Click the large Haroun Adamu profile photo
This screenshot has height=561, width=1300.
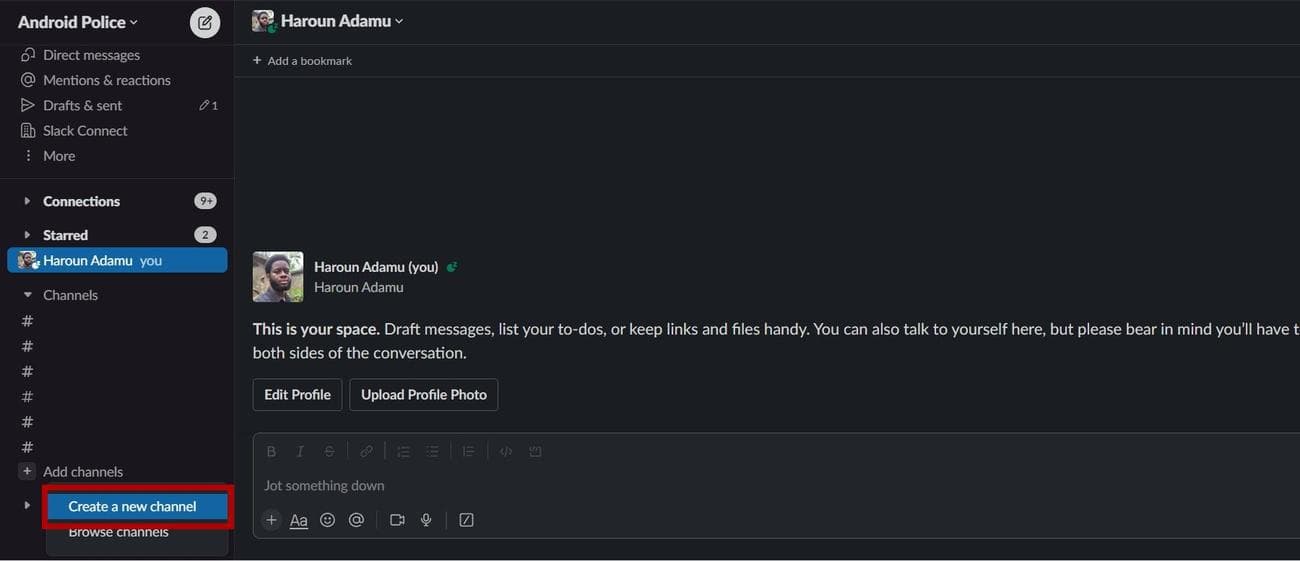277,277
